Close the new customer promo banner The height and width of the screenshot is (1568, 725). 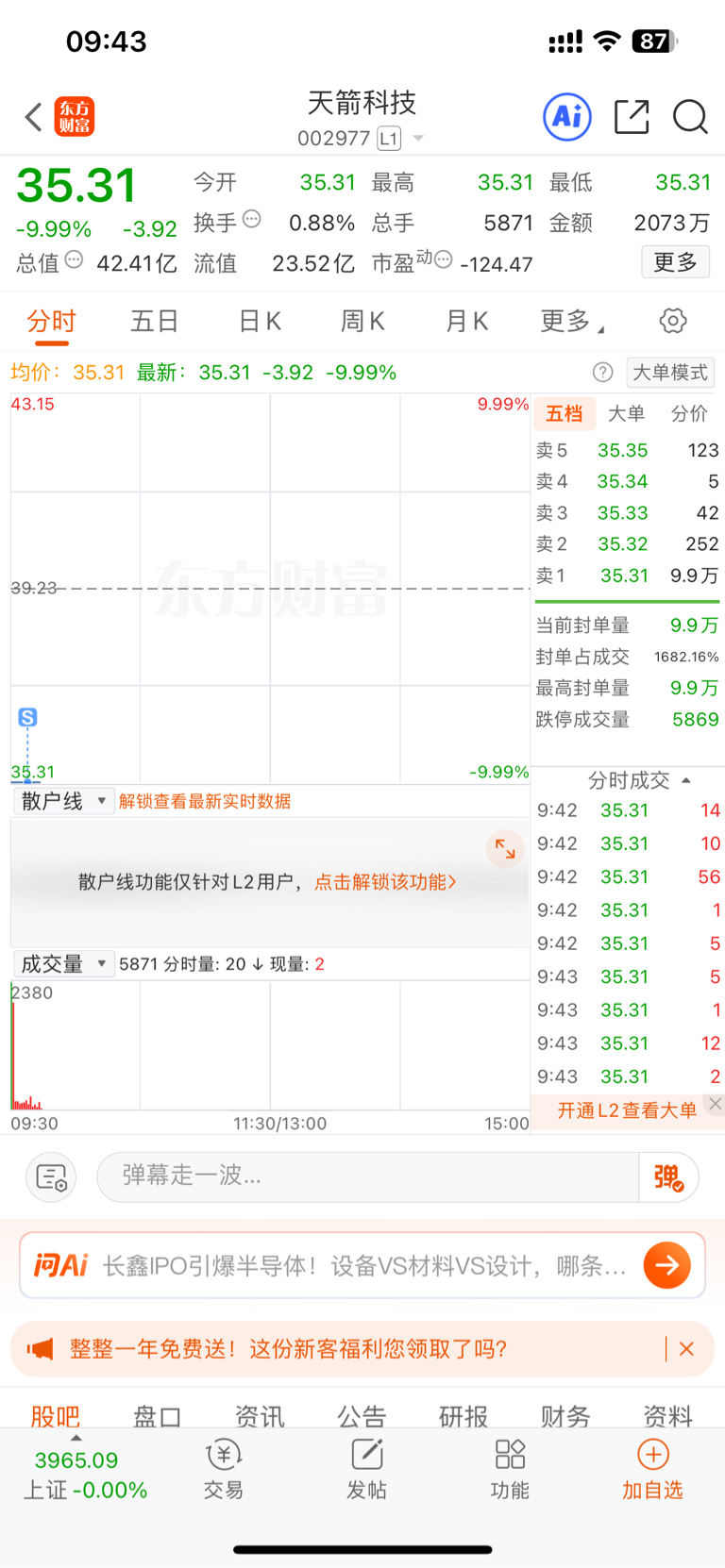(686, 1349)
